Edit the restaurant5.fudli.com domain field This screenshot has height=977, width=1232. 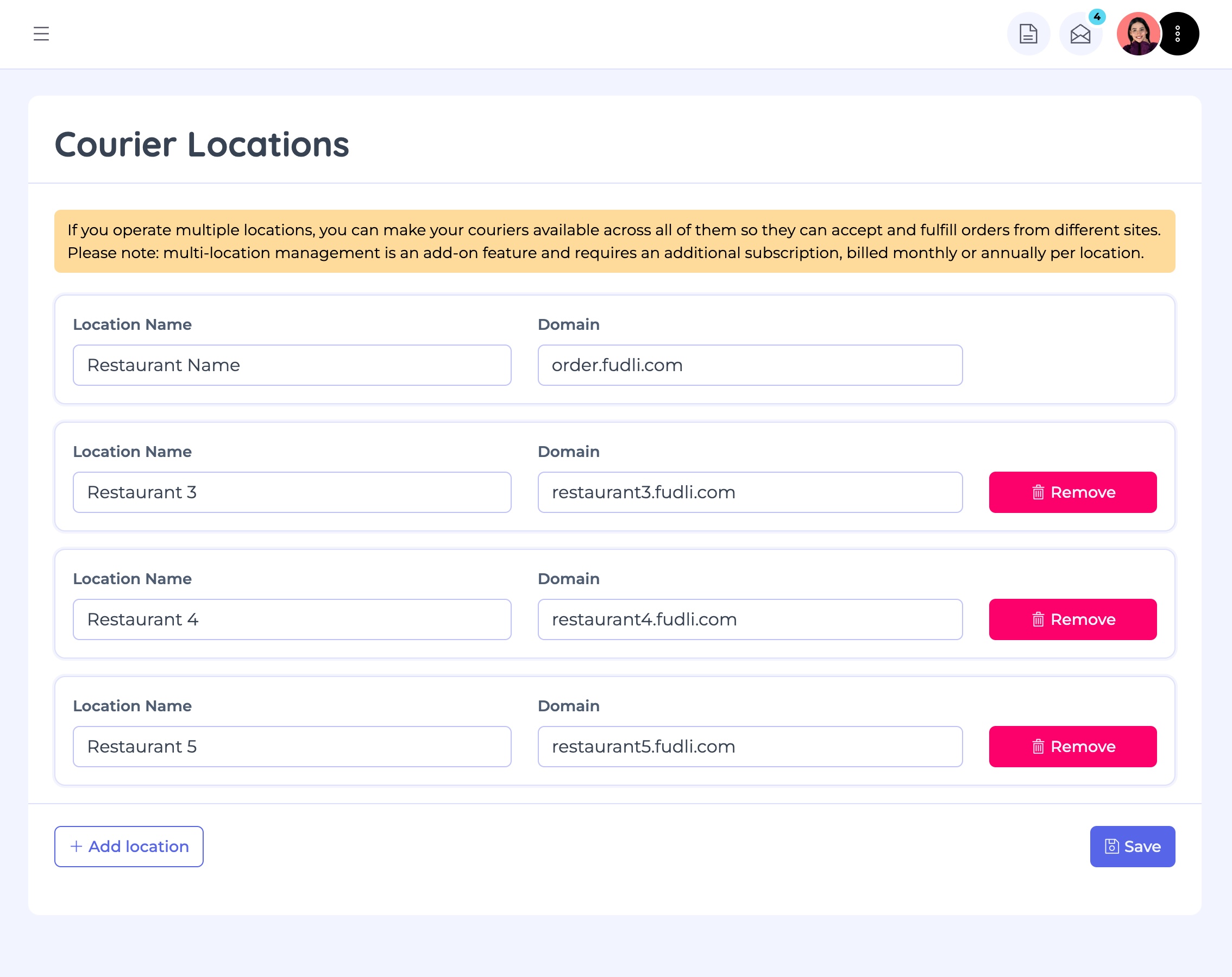tap(750, 747)
